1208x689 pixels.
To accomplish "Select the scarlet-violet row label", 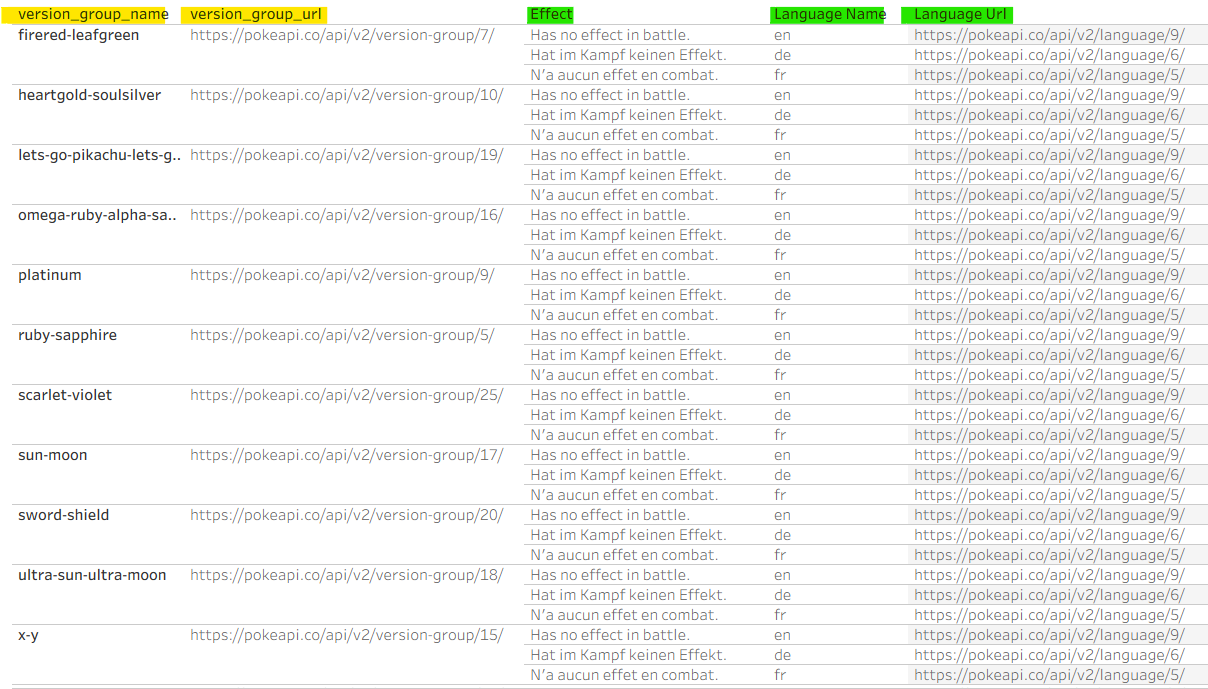I will (65, 395).
